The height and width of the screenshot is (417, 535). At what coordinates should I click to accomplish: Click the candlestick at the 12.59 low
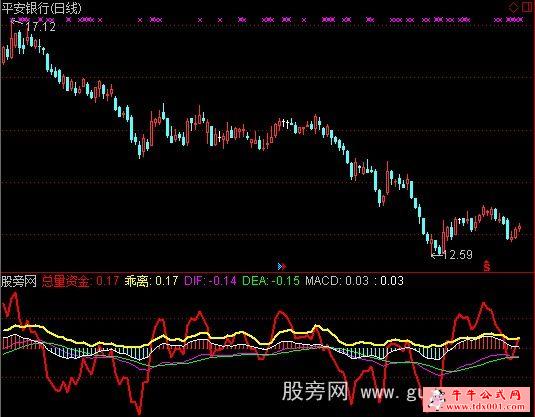439,250
